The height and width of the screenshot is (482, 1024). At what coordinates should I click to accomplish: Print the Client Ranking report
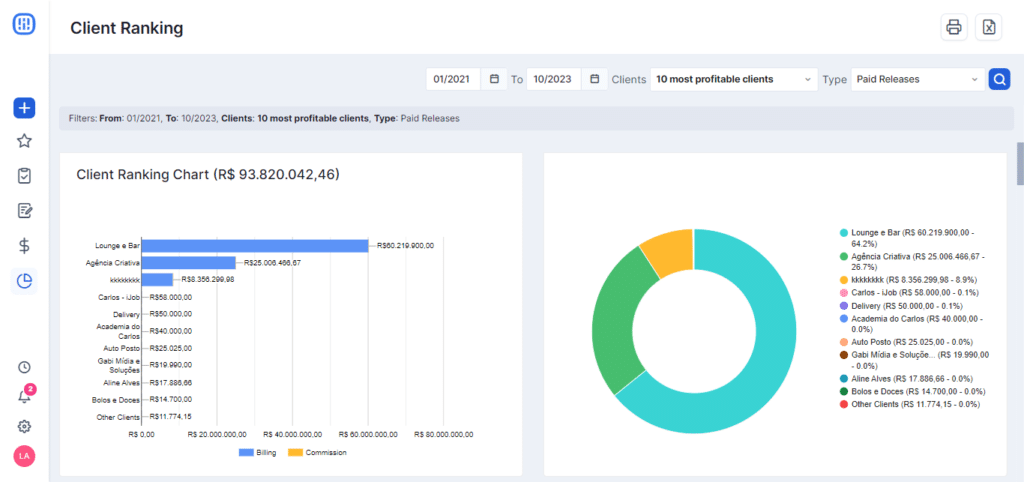954,27
